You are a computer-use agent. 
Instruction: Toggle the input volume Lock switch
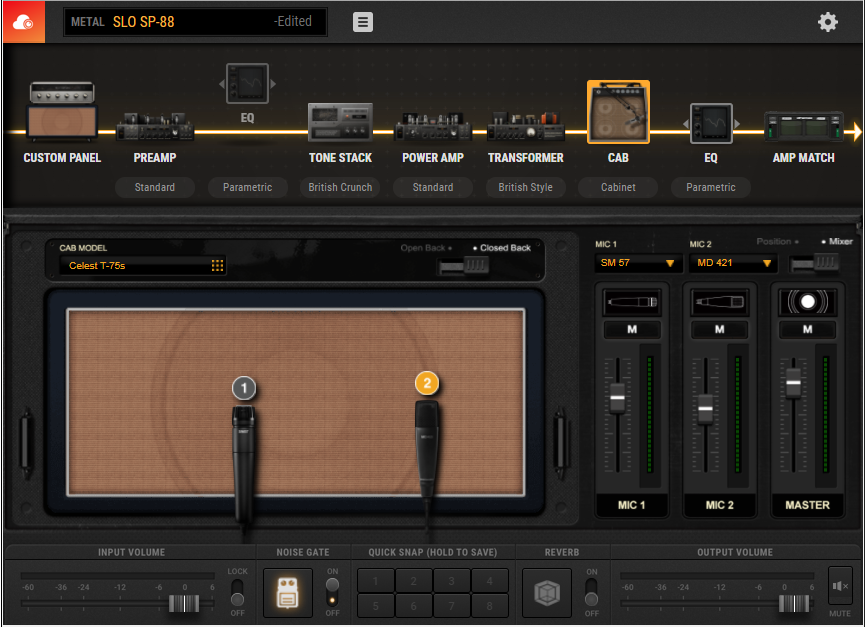(237, 592)
